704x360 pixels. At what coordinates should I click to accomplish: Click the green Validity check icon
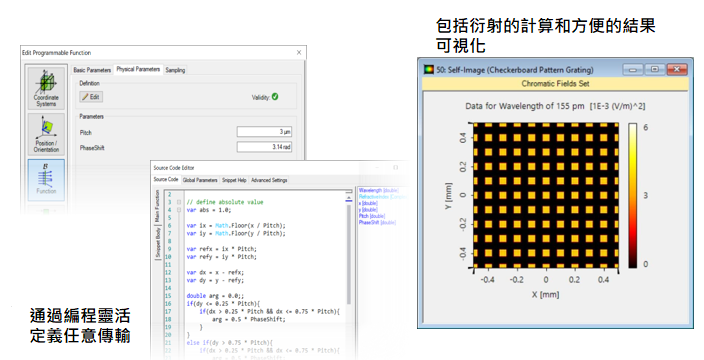[x=275, y=97]
